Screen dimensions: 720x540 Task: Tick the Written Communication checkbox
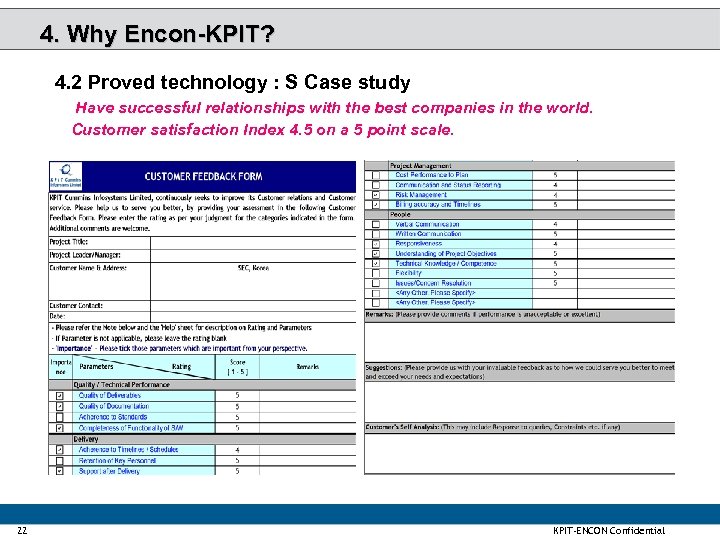tap(376, 234)
